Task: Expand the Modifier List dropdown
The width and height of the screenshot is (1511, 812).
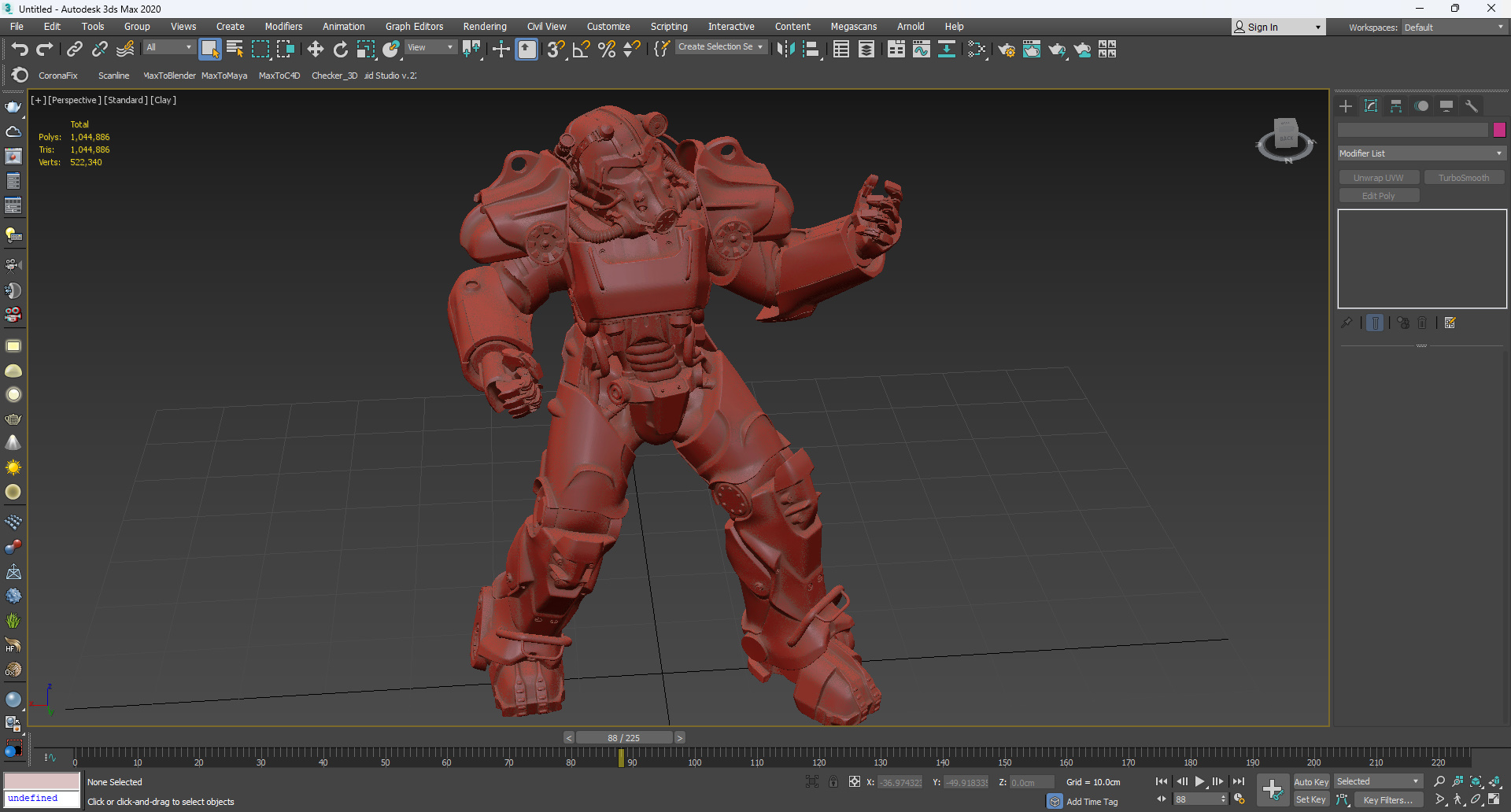Action: 1421,153
